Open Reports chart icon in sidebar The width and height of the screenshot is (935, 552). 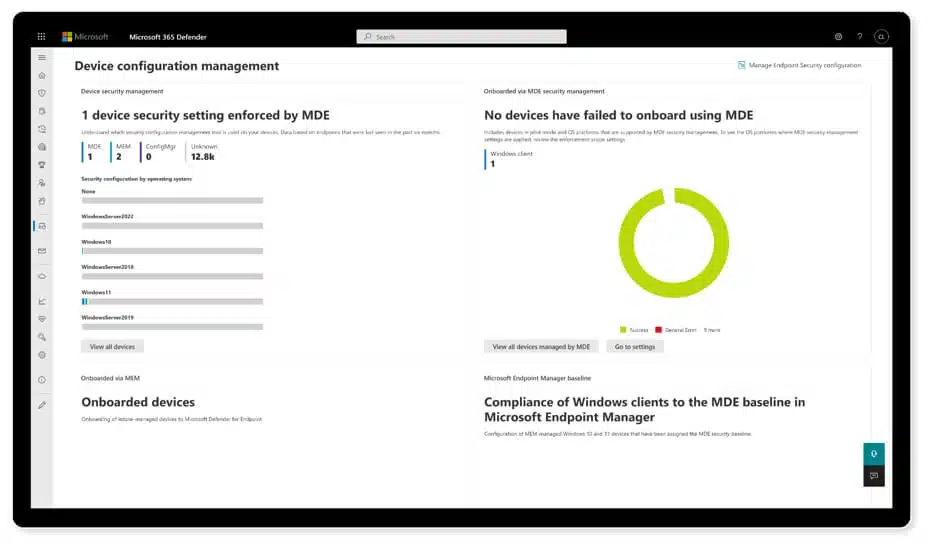[42, 301]
